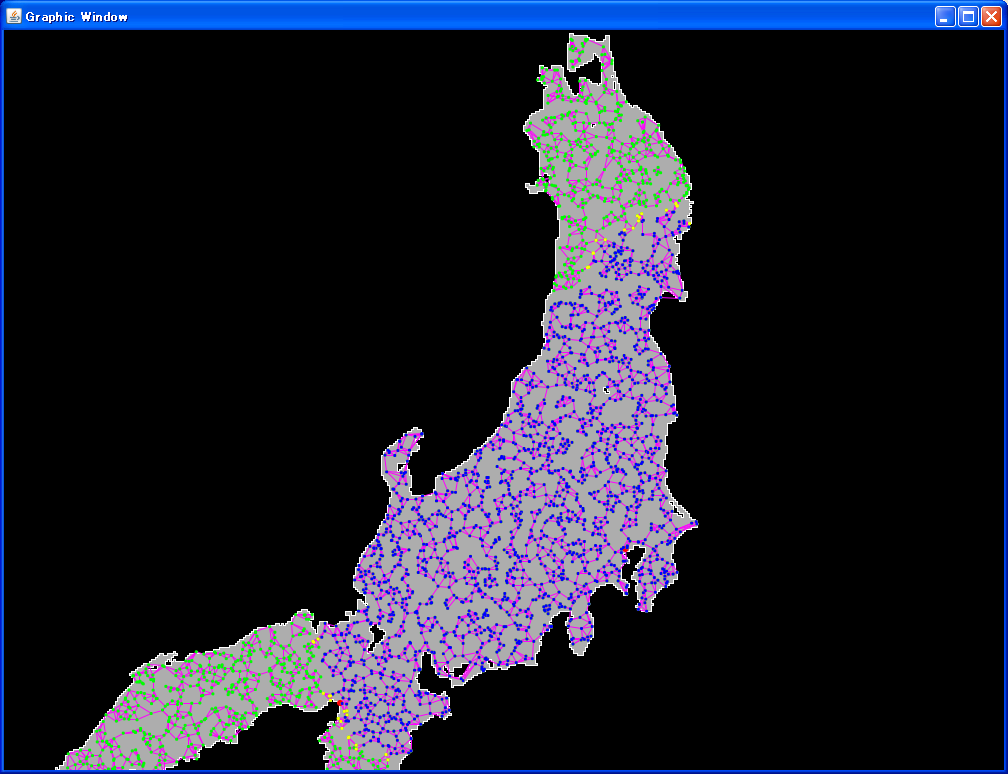Click the yellow nodes on the northeast coast boundary
The width and height of the screenshot is (1008, 774).
coord(676,205)
